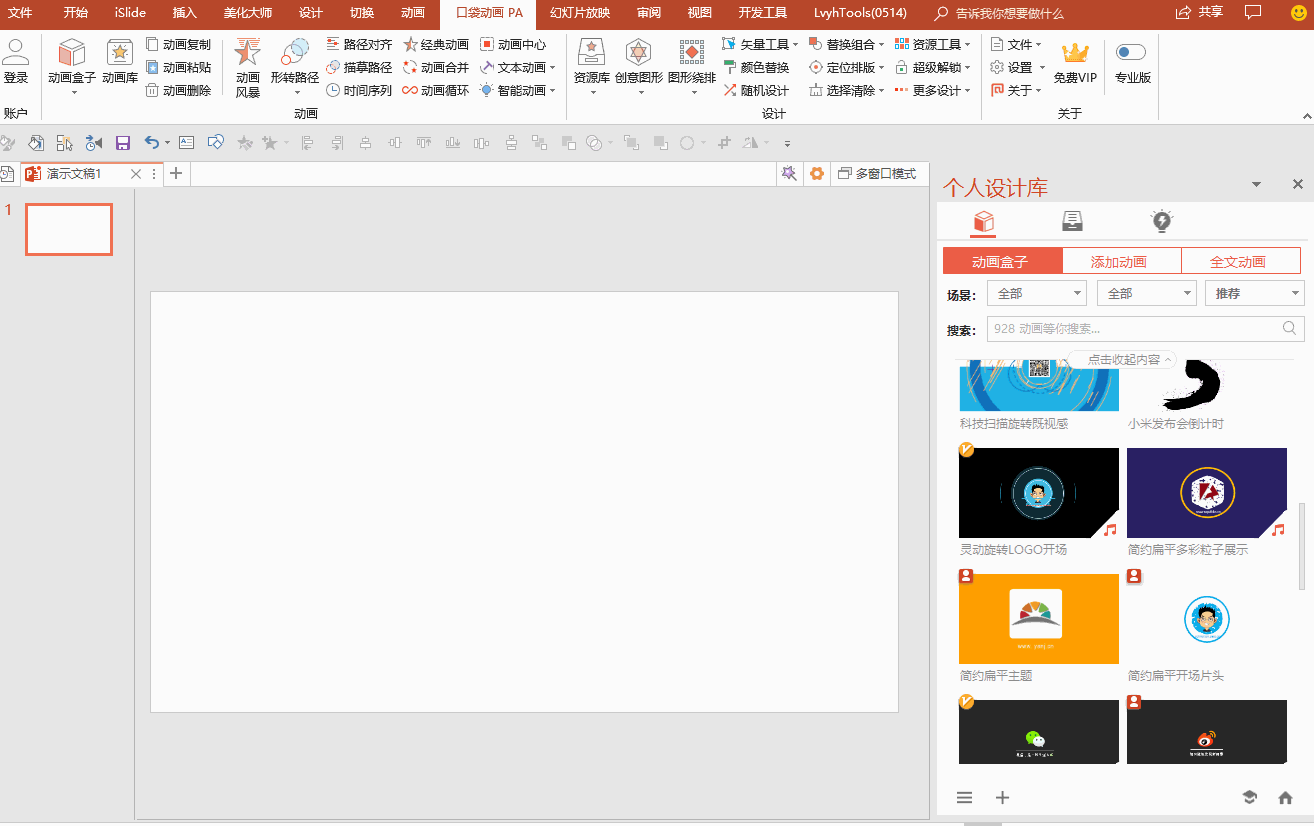
Task: Launch the 动画风暴 star icon
Action: [247, 54]
